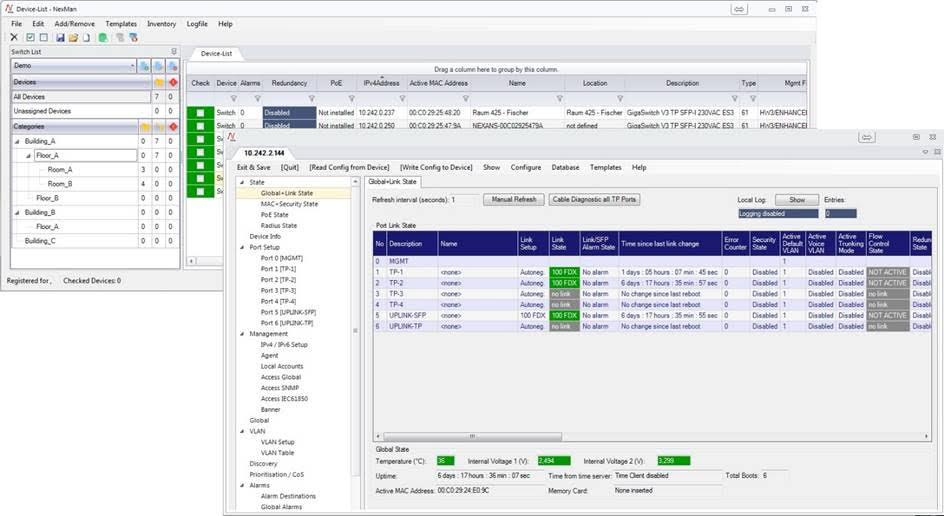
Task: Open the Demo switch list dropdown
Action: 130,65
